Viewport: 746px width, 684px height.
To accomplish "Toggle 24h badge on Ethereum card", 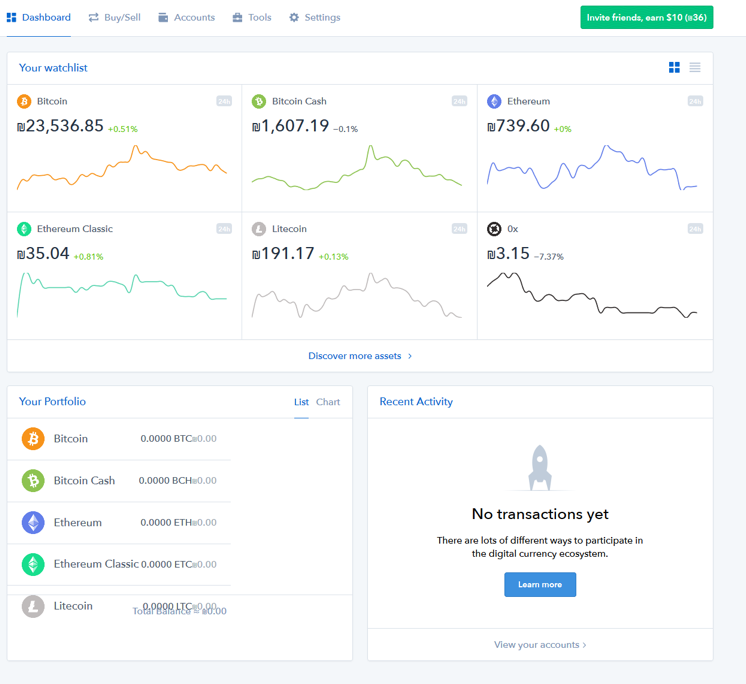I will 695,101.
